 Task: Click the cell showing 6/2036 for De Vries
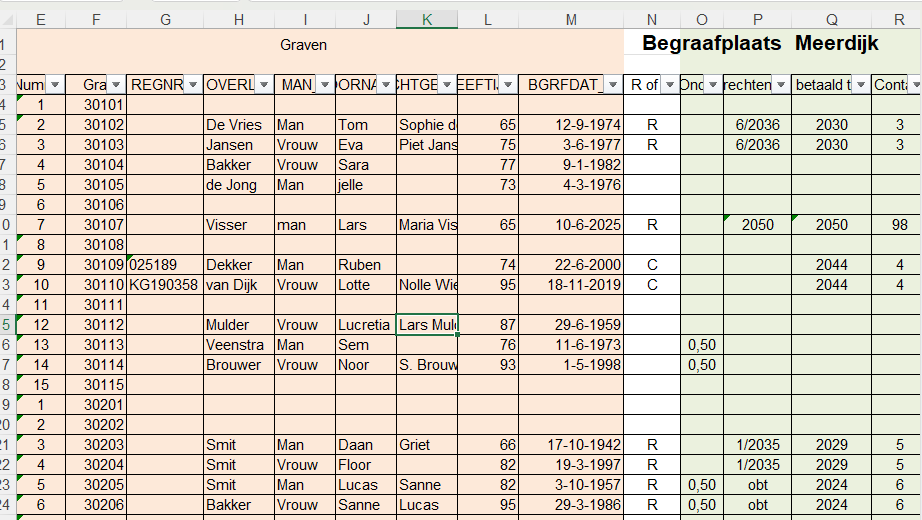pyautogui.click(x=757, y=125)
